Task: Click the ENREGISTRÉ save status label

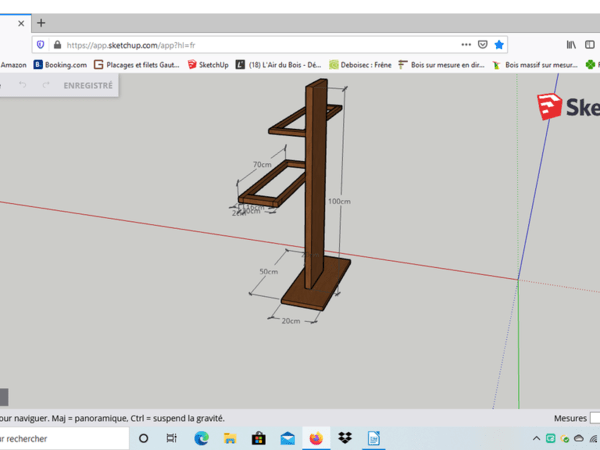Action: click(88, 85)
